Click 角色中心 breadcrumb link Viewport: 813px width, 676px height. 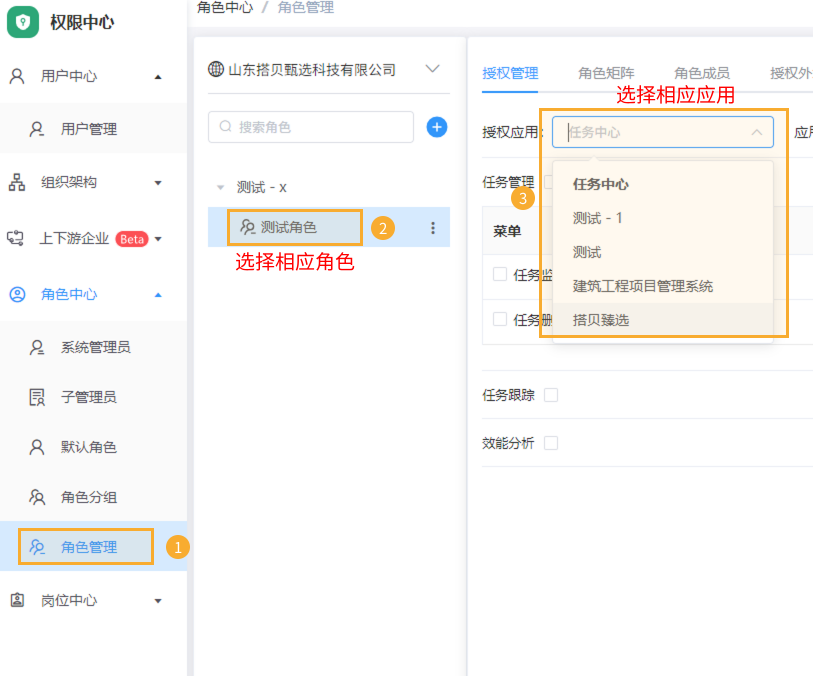pyautogui.click(x=225, y=7)
